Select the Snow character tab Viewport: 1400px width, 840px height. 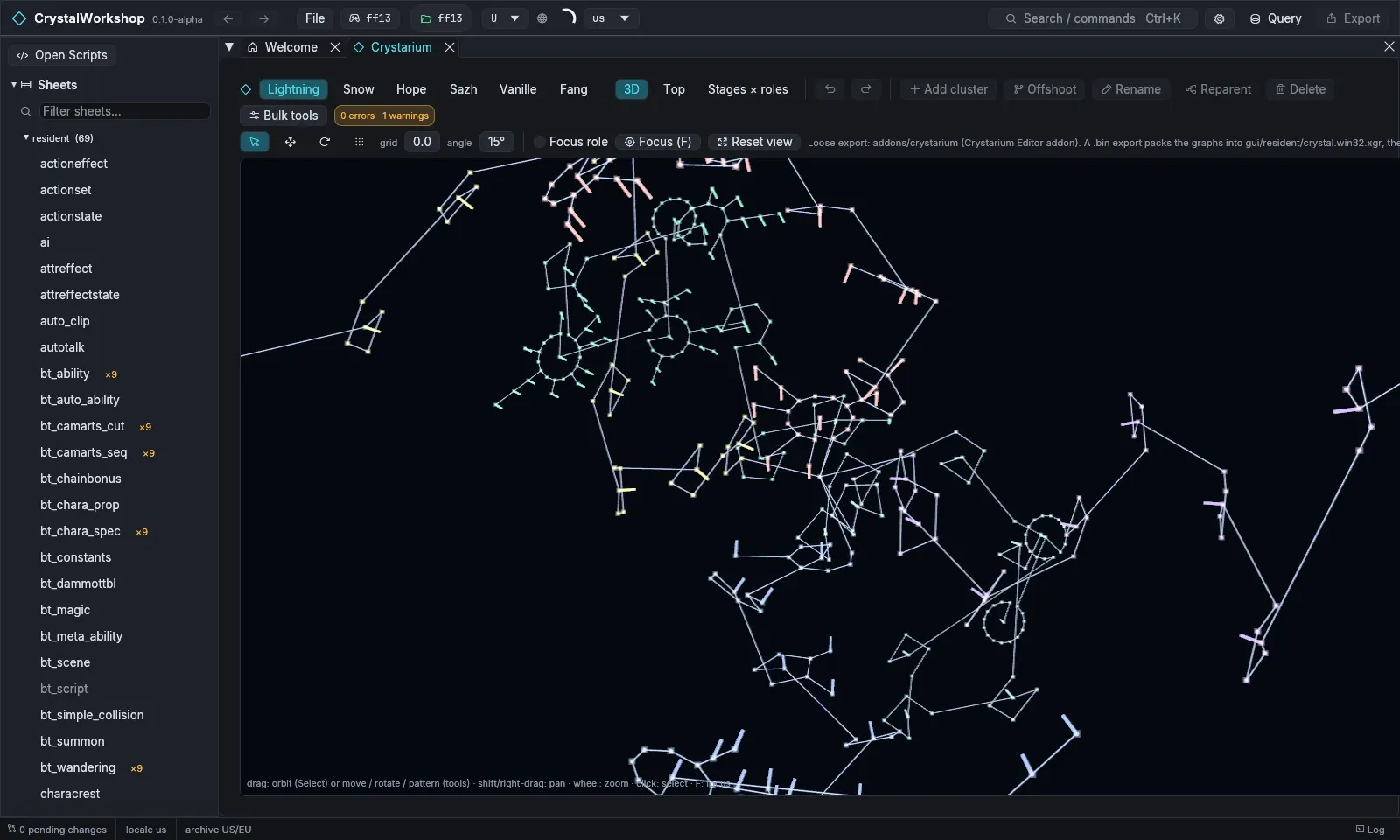coord(358,89)
